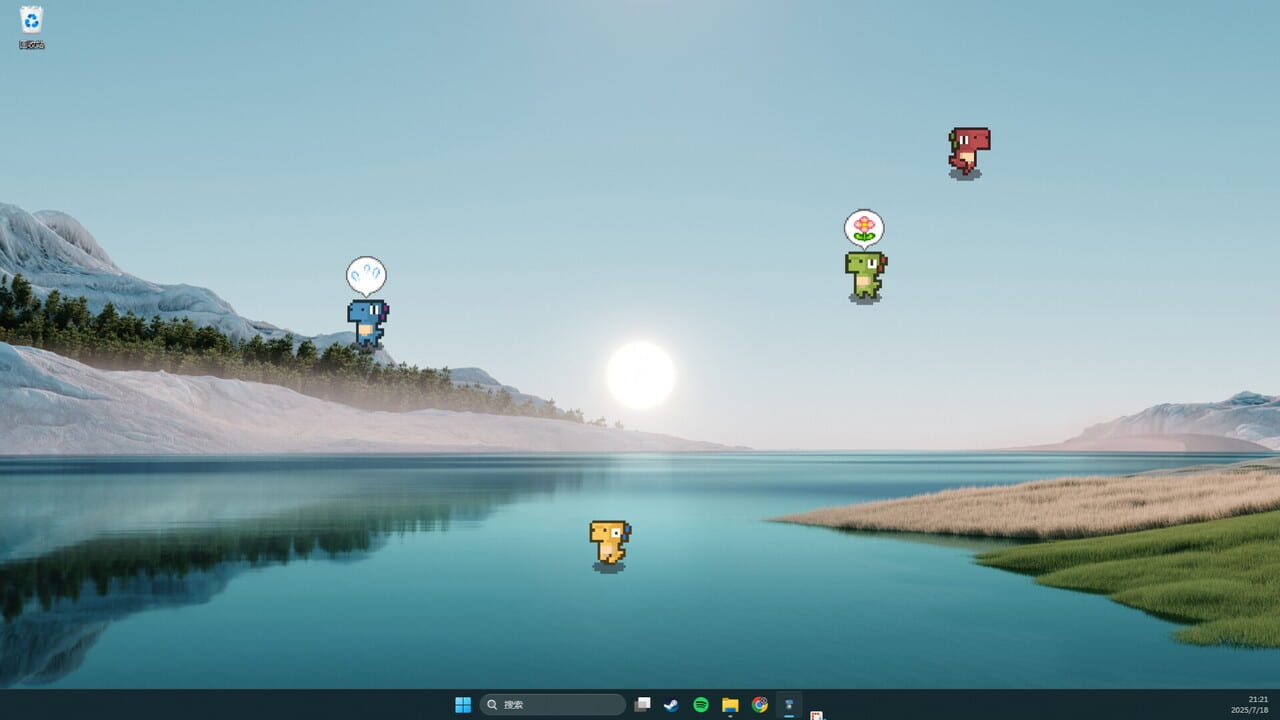Launch Google Chrome from the taskbar
The width and height of the screenshot is (1280, 720).
pos(759,704)
